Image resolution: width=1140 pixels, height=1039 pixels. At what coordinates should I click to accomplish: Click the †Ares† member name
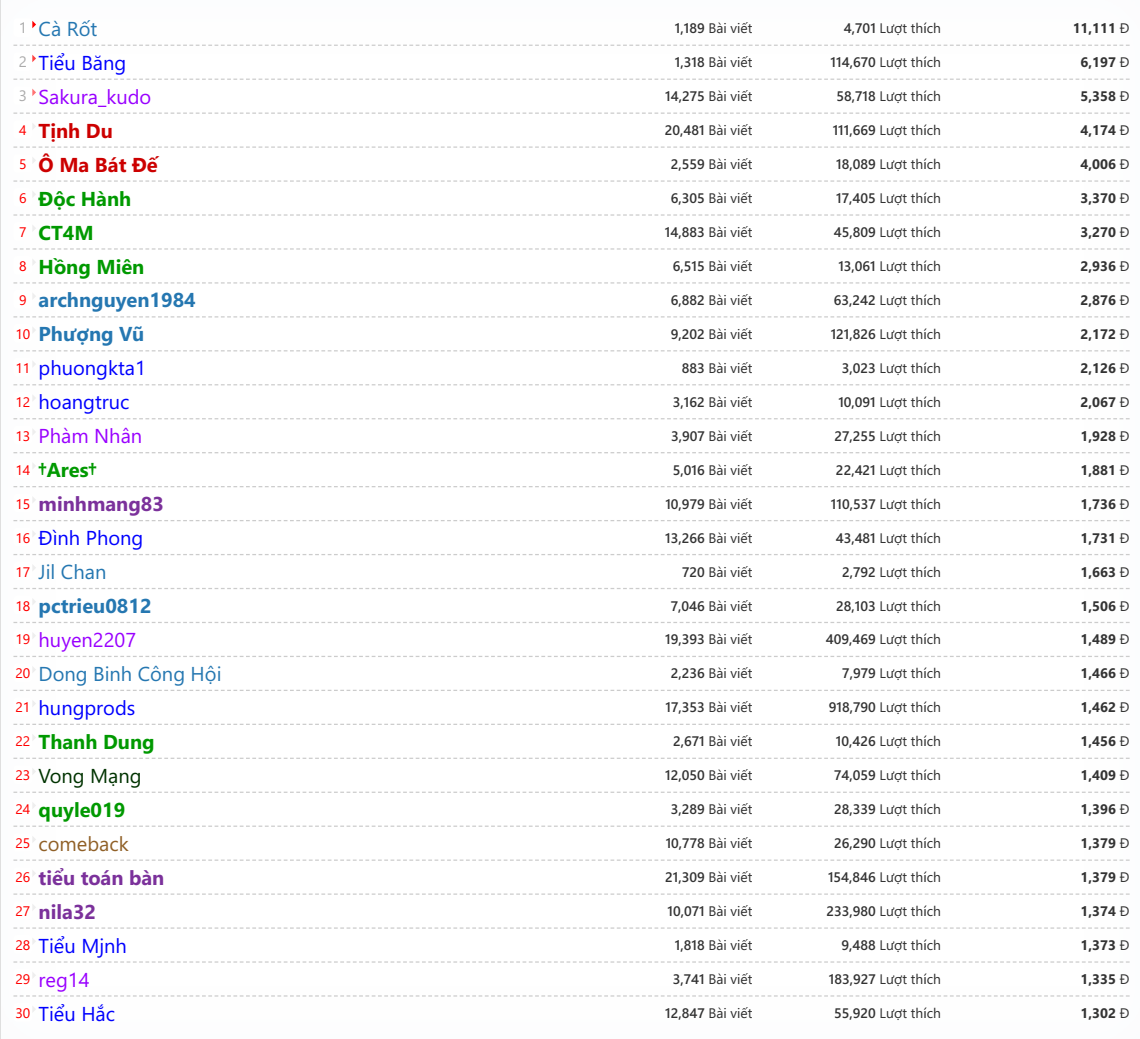point(68,470)
